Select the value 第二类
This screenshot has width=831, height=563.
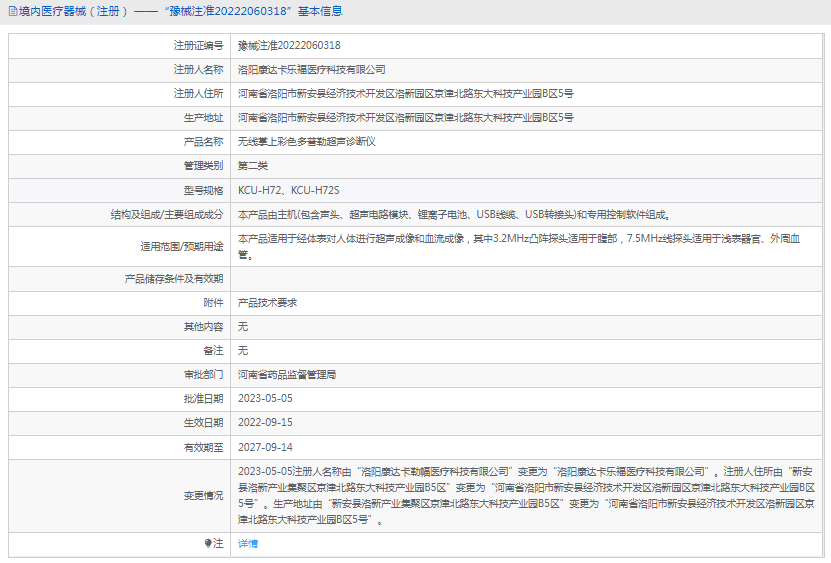click(x=253, y=166)
